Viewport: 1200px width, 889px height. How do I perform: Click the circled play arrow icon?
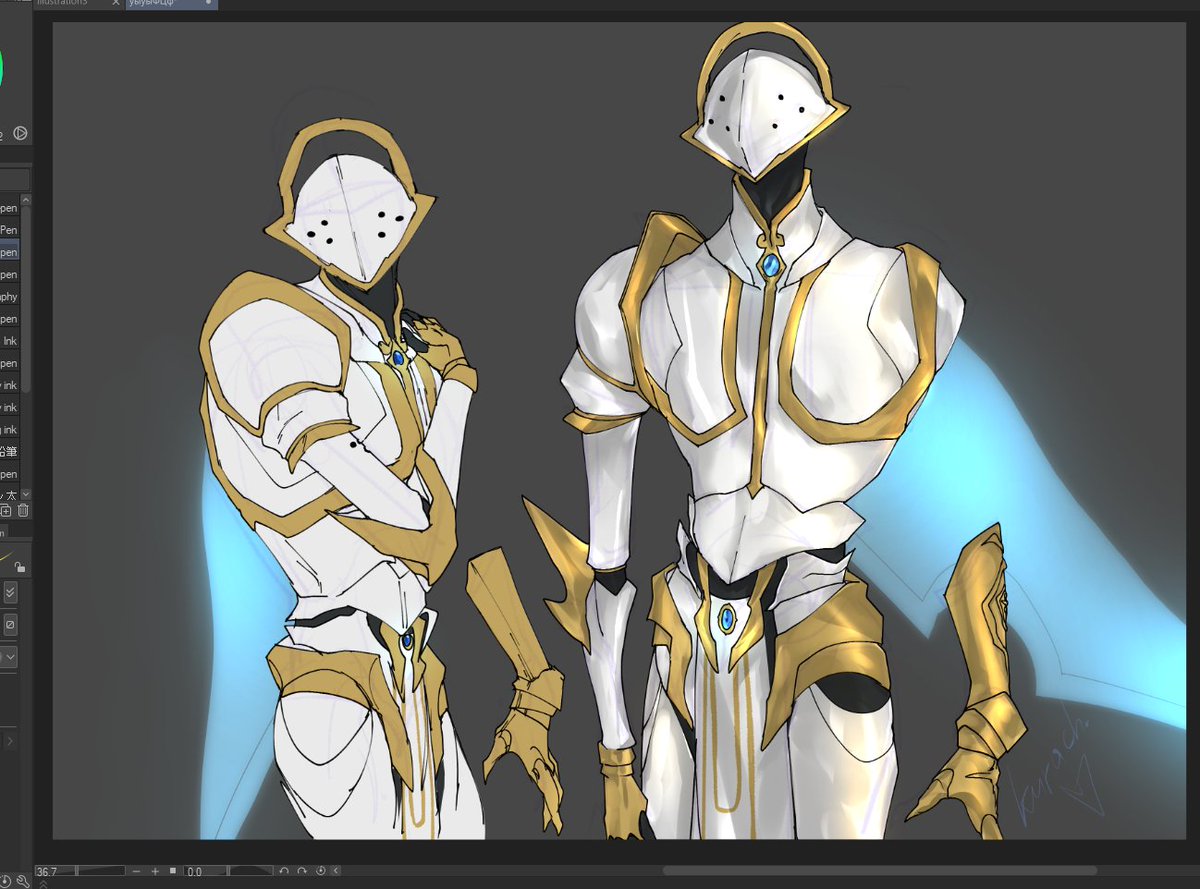click(x=20, y=133)
